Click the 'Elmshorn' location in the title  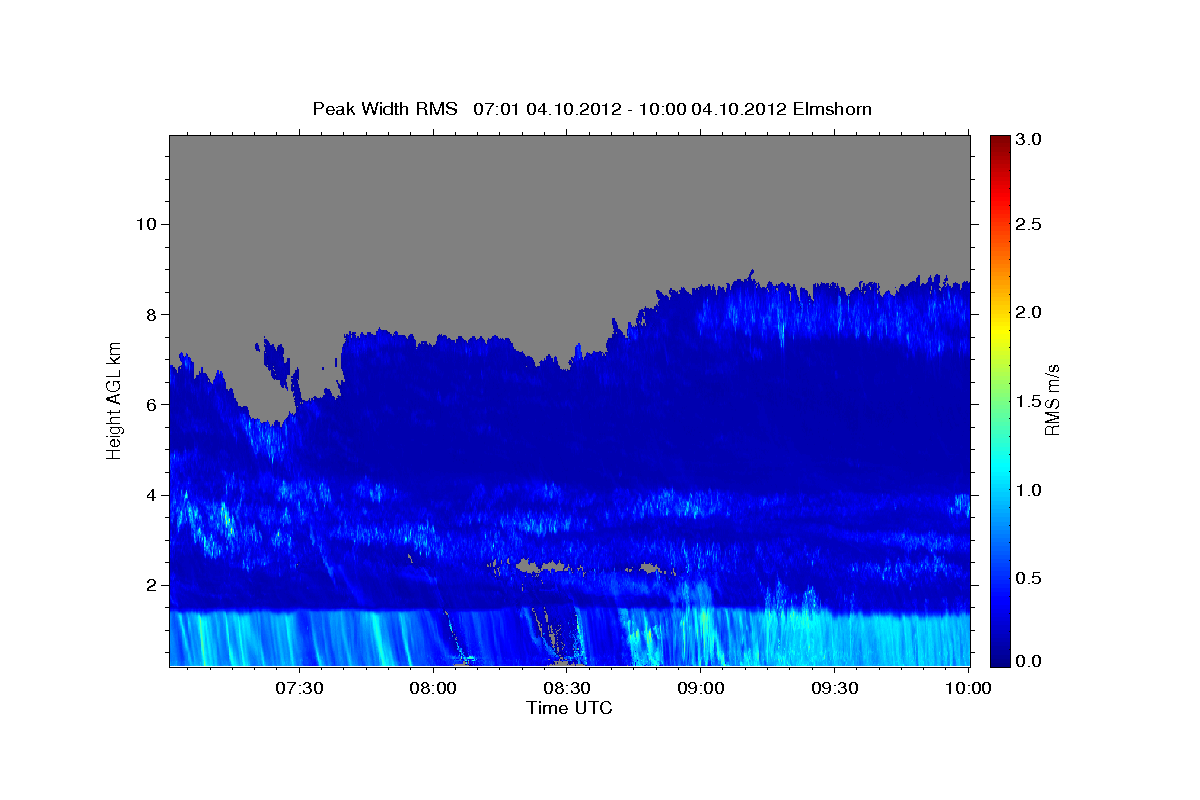click(832, 108)
